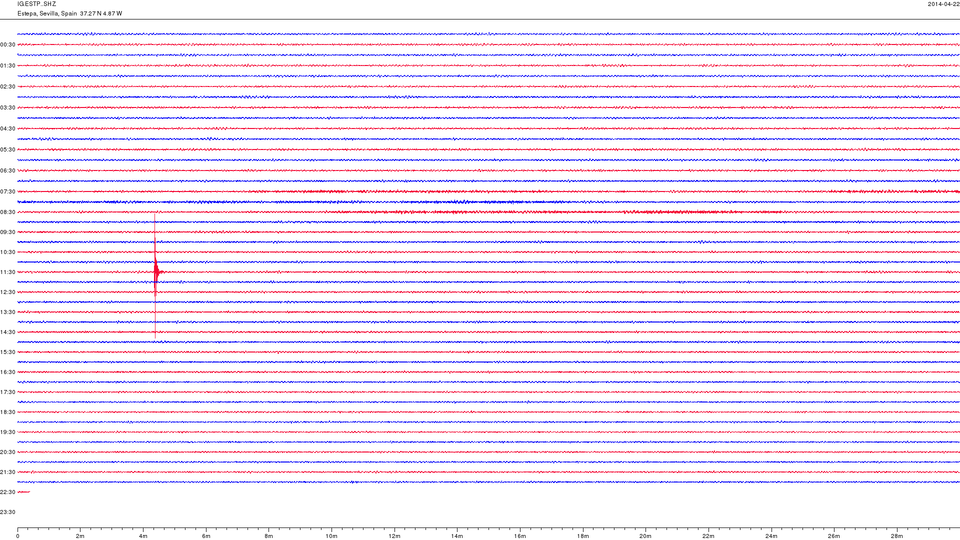Select the 21:30 row label

click(8, 472)
